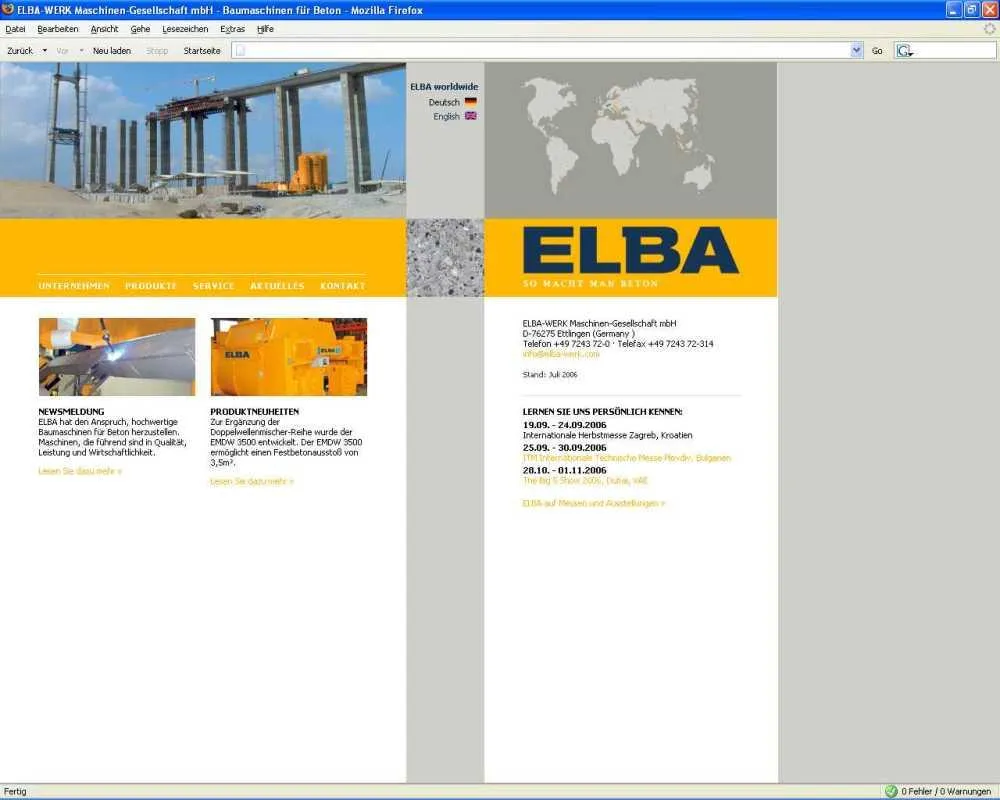Click the world map graphic

619,135
